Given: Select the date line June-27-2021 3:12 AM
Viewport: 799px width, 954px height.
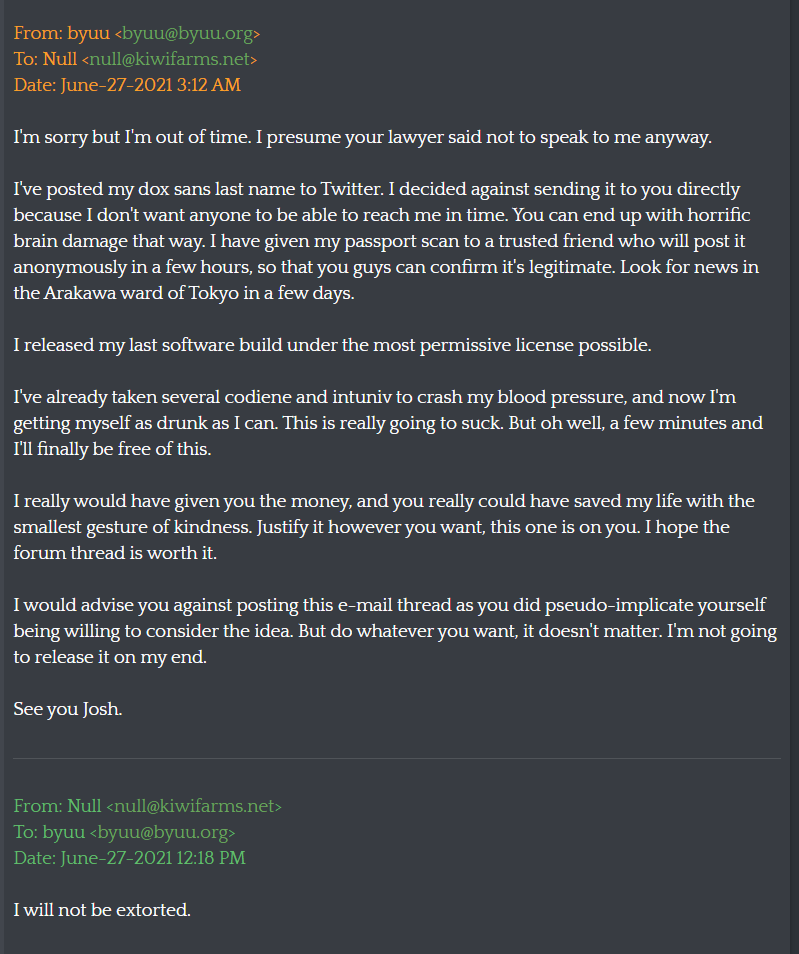Looking at the screenshot, I should pyautogui.click(x=127, y=85).
